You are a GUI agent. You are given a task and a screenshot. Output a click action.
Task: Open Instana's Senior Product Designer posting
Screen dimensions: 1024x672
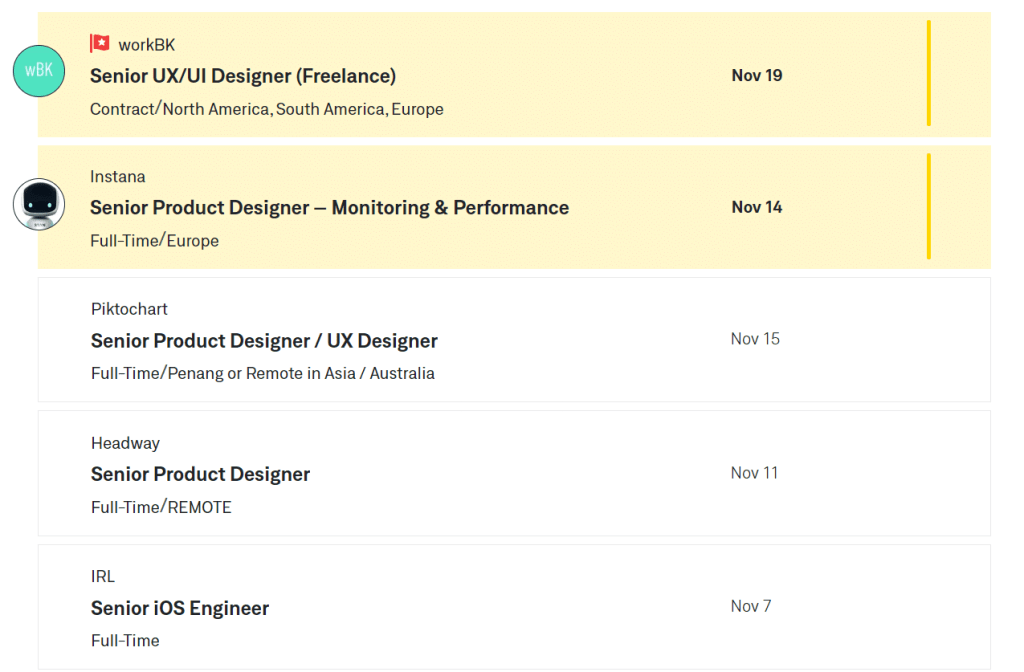pyautogui.click(x=330, y=208)
